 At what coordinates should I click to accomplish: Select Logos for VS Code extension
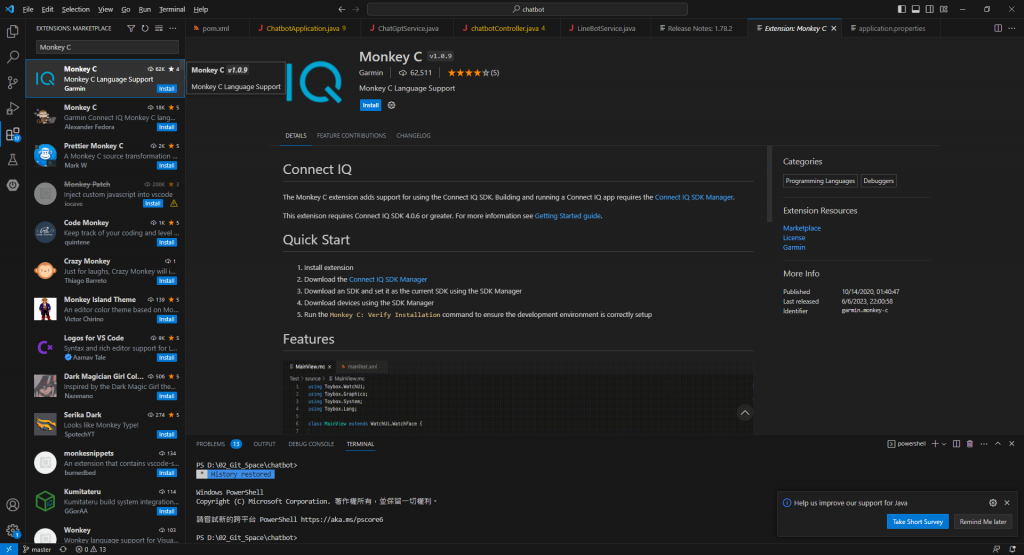click(x=105, y=347)
